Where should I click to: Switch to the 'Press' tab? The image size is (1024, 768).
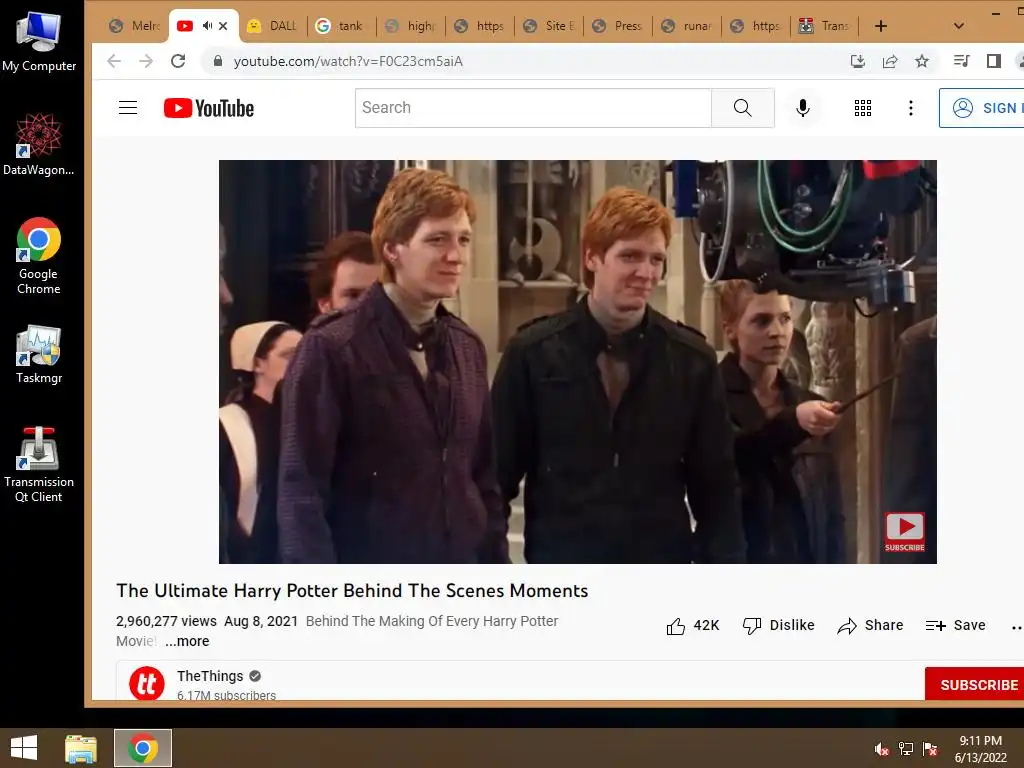pyautogui.click(x=618, y=26)
